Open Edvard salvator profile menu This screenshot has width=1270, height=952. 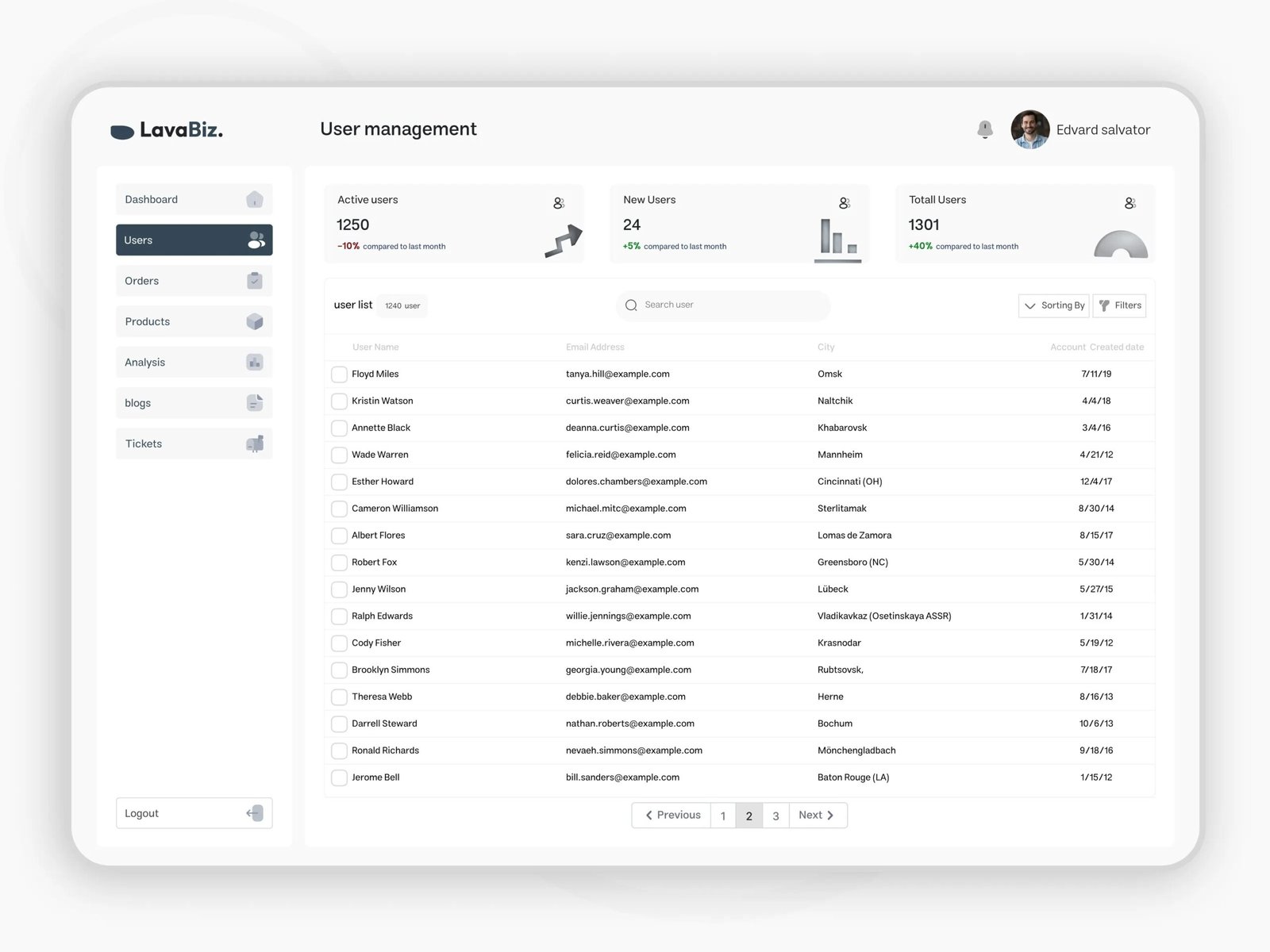(x=1080, y=130)
